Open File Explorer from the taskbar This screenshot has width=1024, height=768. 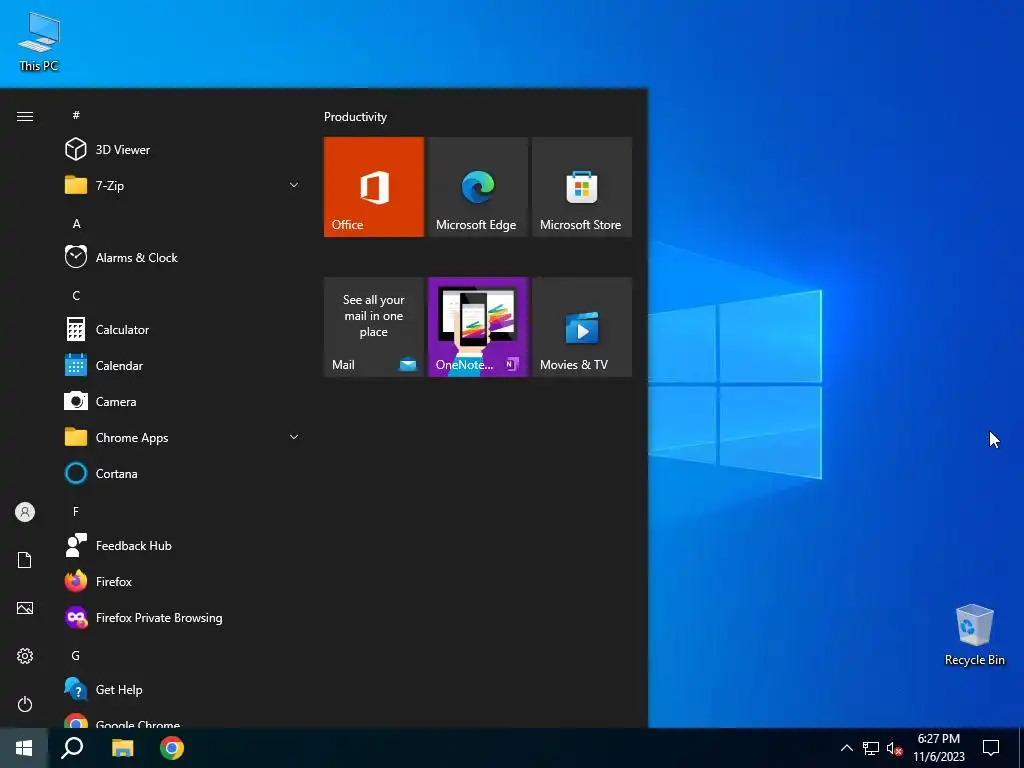(x=122, y=748)
